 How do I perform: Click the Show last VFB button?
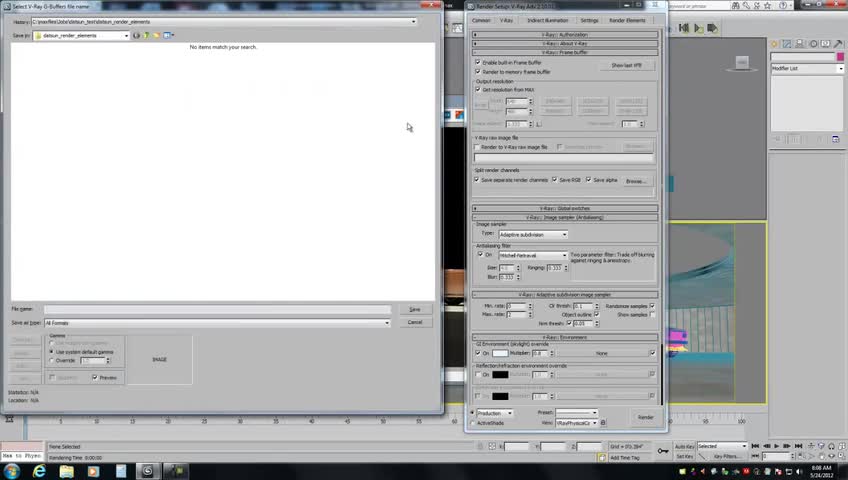(627, 65)
